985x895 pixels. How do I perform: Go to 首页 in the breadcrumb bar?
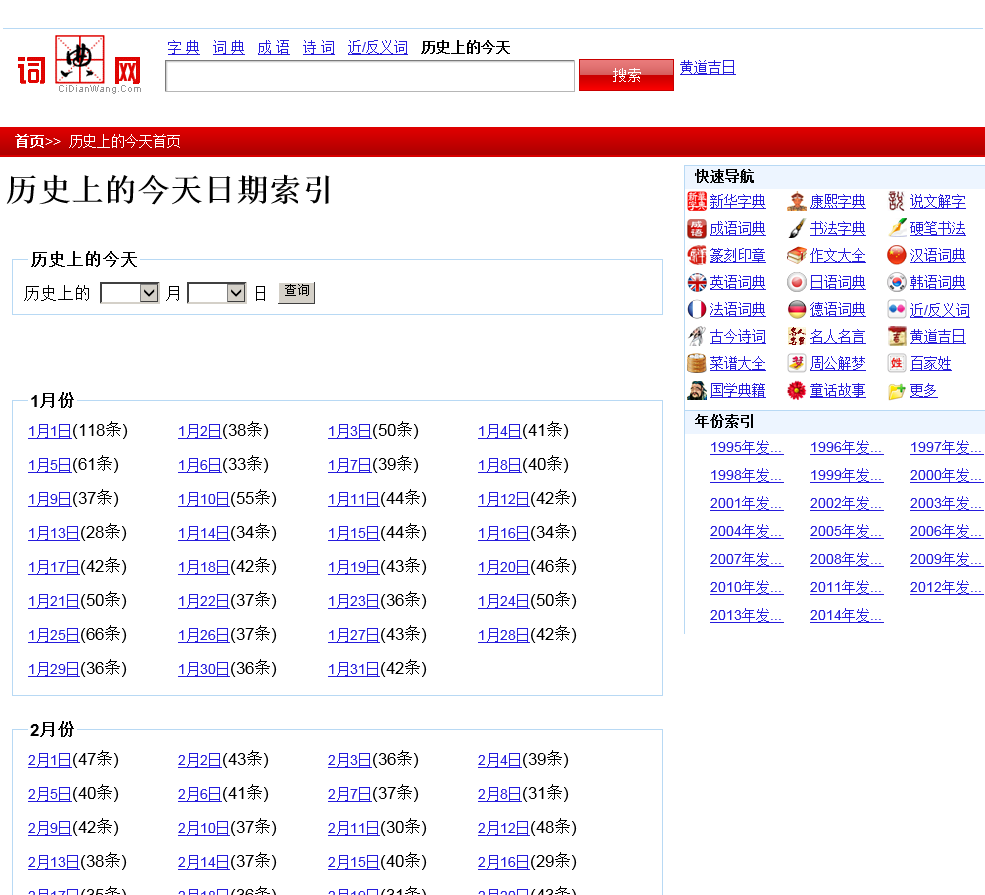click(30, 141)
